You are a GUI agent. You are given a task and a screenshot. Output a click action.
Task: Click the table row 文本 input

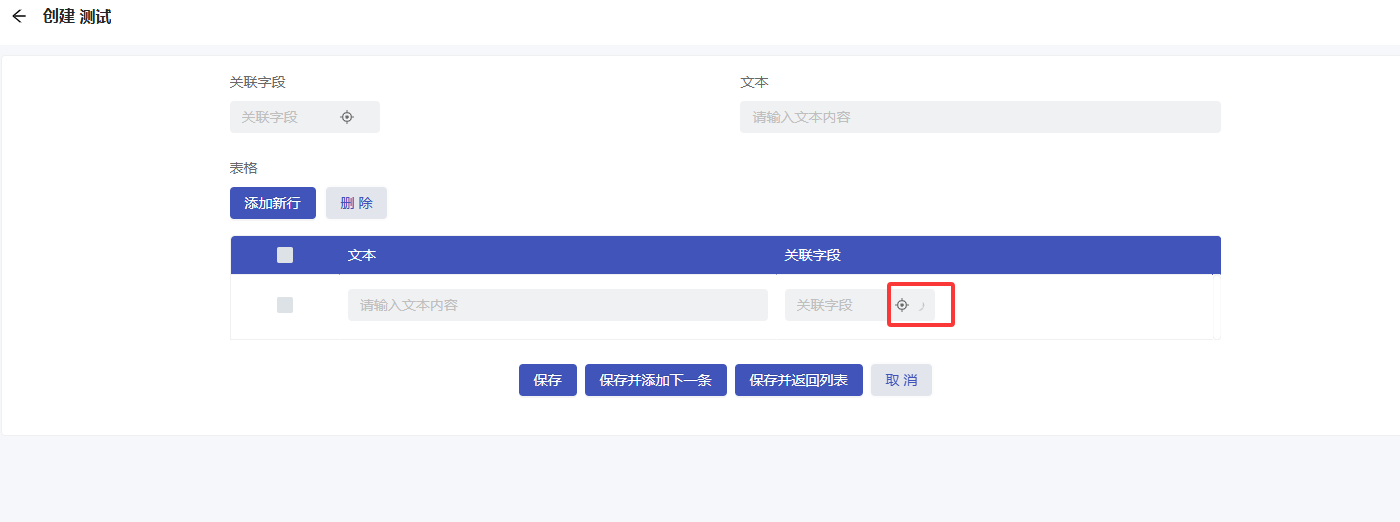coord(557,305)
